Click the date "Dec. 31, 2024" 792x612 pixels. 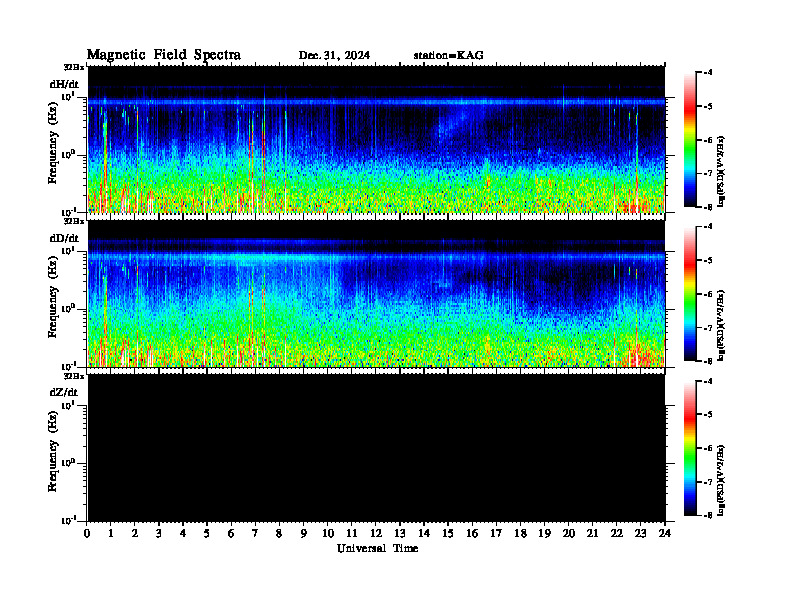coord(334,56)
